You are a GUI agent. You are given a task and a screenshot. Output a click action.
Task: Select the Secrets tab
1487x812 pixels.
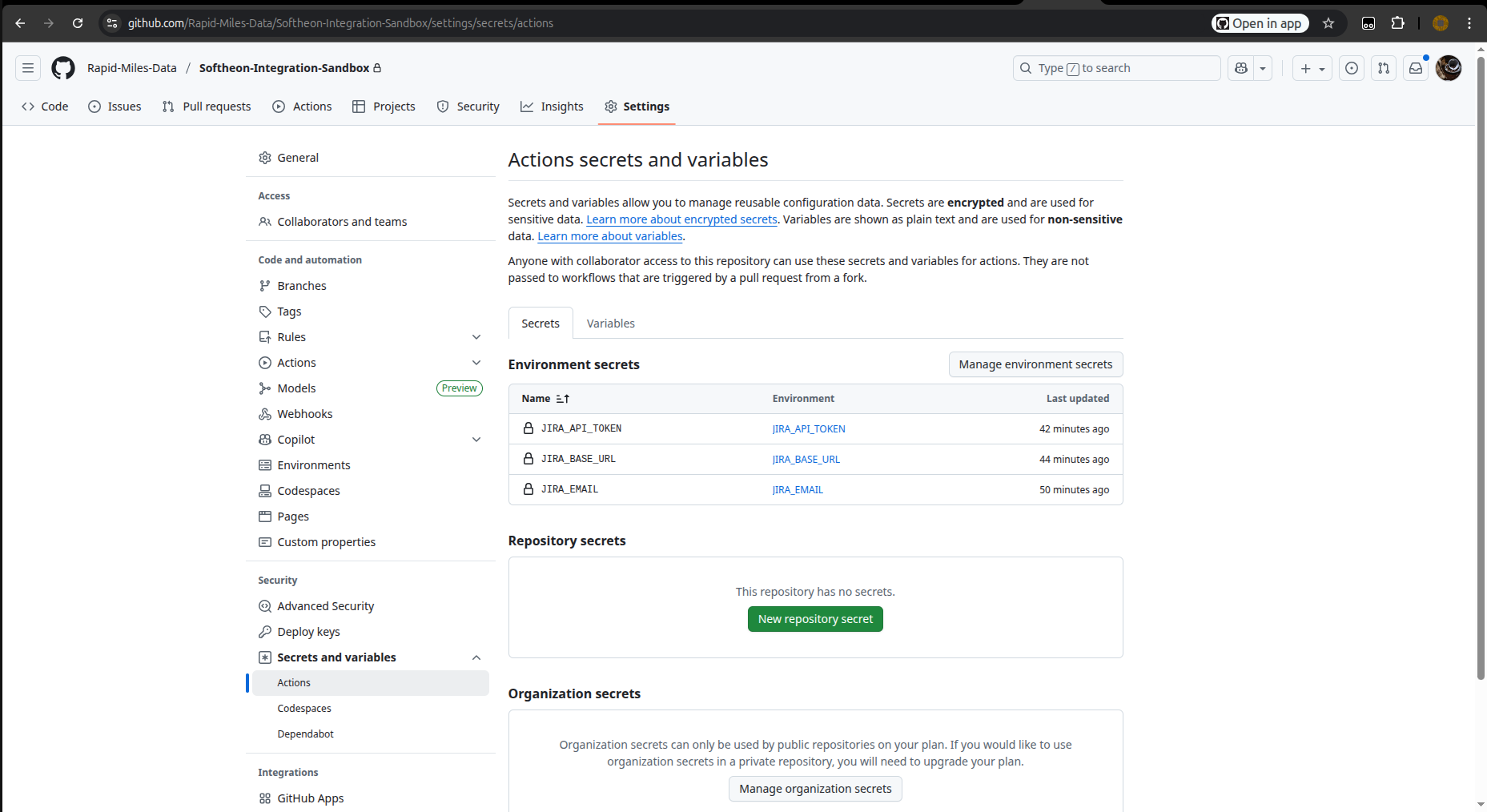[x=541, y=324]
